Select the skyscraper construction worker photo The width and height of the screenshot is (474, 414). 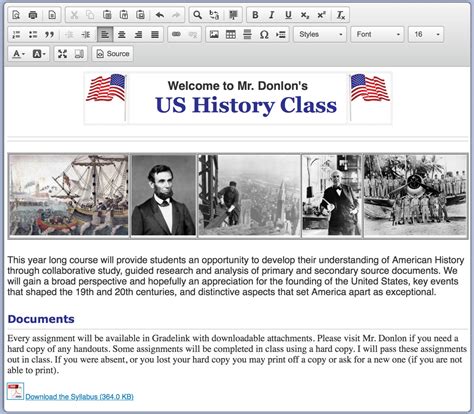(249, 196)
